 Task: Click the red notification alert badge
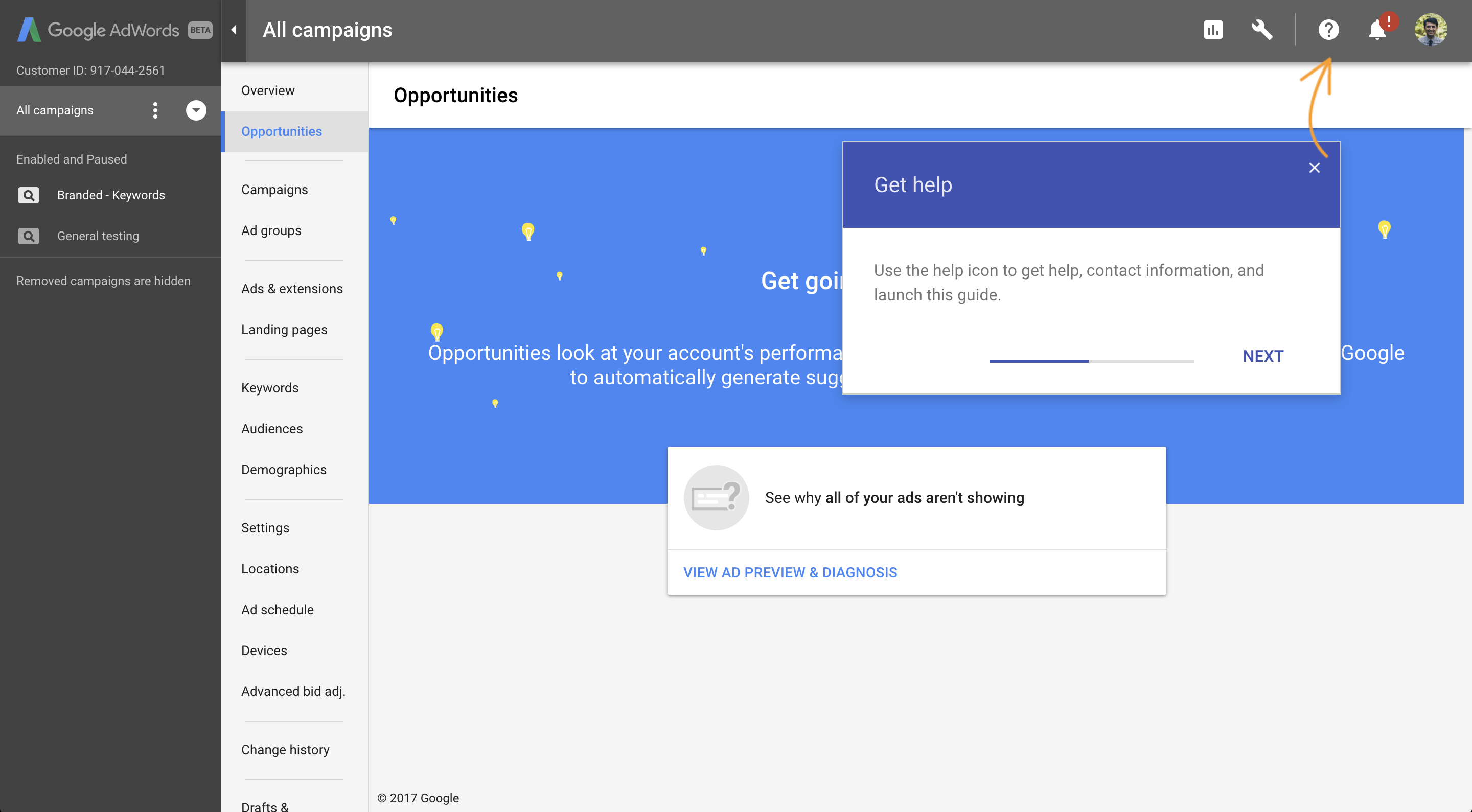(1389, 21)
